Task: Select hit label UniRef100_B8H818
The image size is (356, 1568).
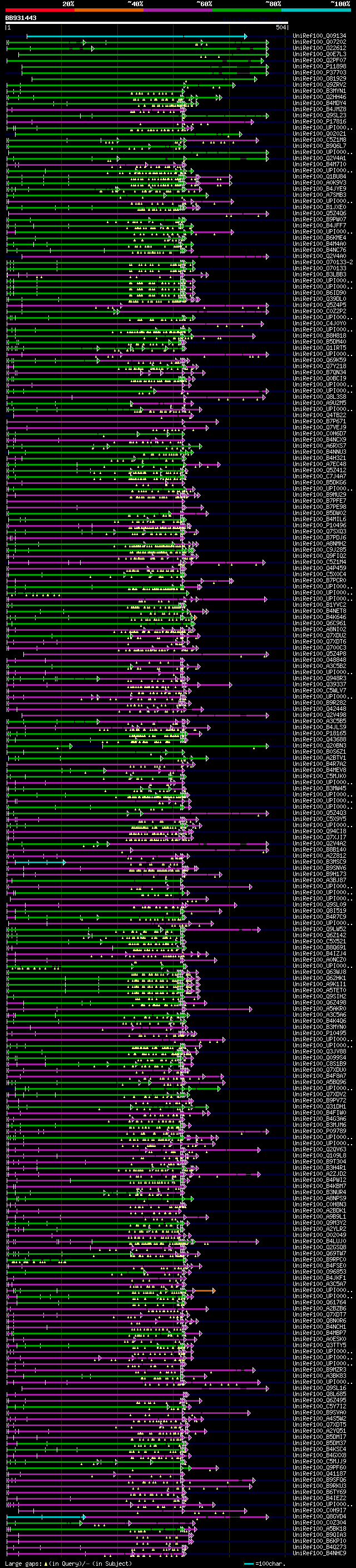Action: pos(319,335)
